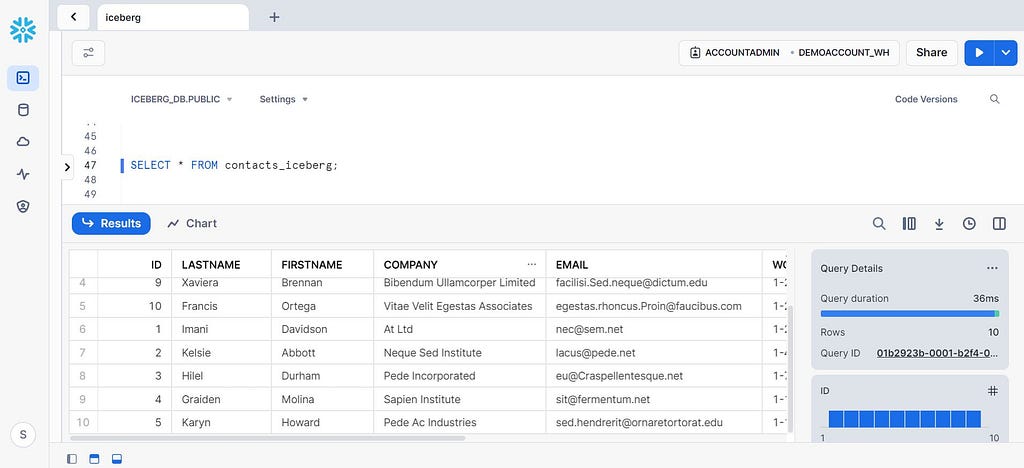The width and height of the screenshot is (1024, 468).
Task: Select cell nec@sem.net
Action: click(654, 329)
